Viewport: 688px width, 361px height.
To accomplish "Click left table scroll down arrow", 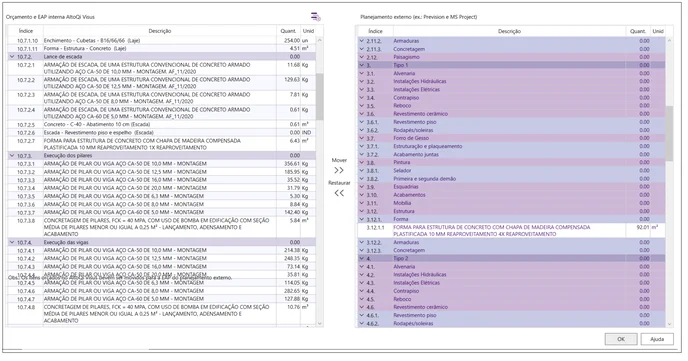I will 319,323.
